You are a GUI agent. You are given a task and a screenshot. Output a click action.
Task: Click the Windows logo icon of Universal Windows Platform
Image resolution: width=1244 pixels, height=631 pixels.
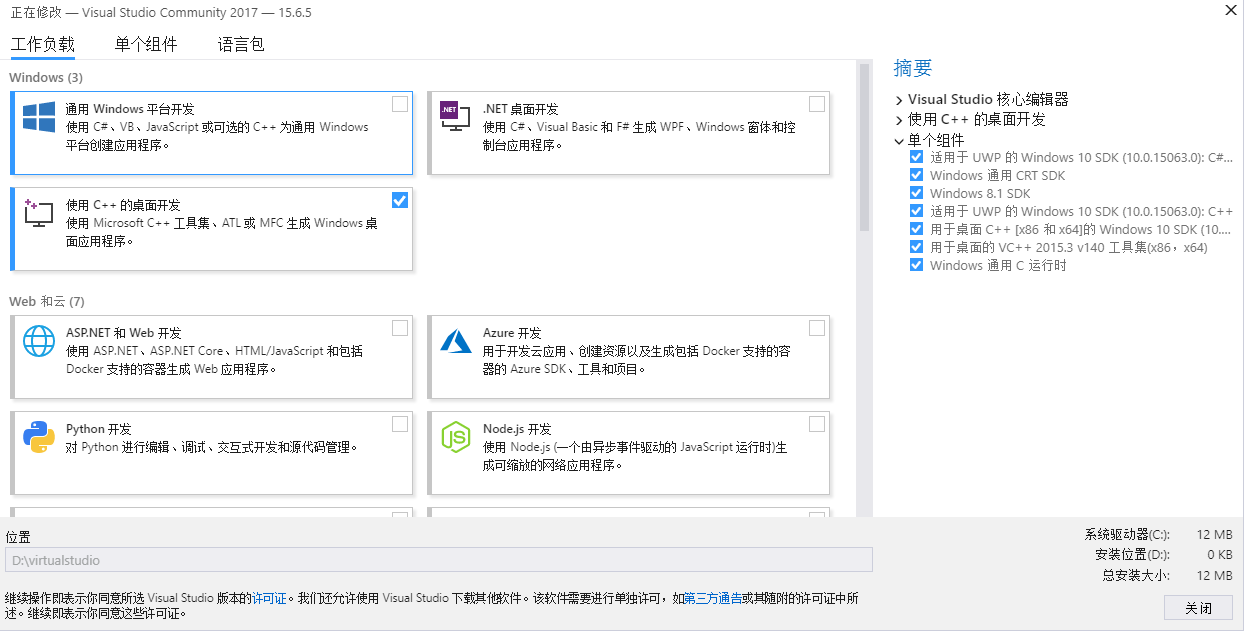[39, 117]
